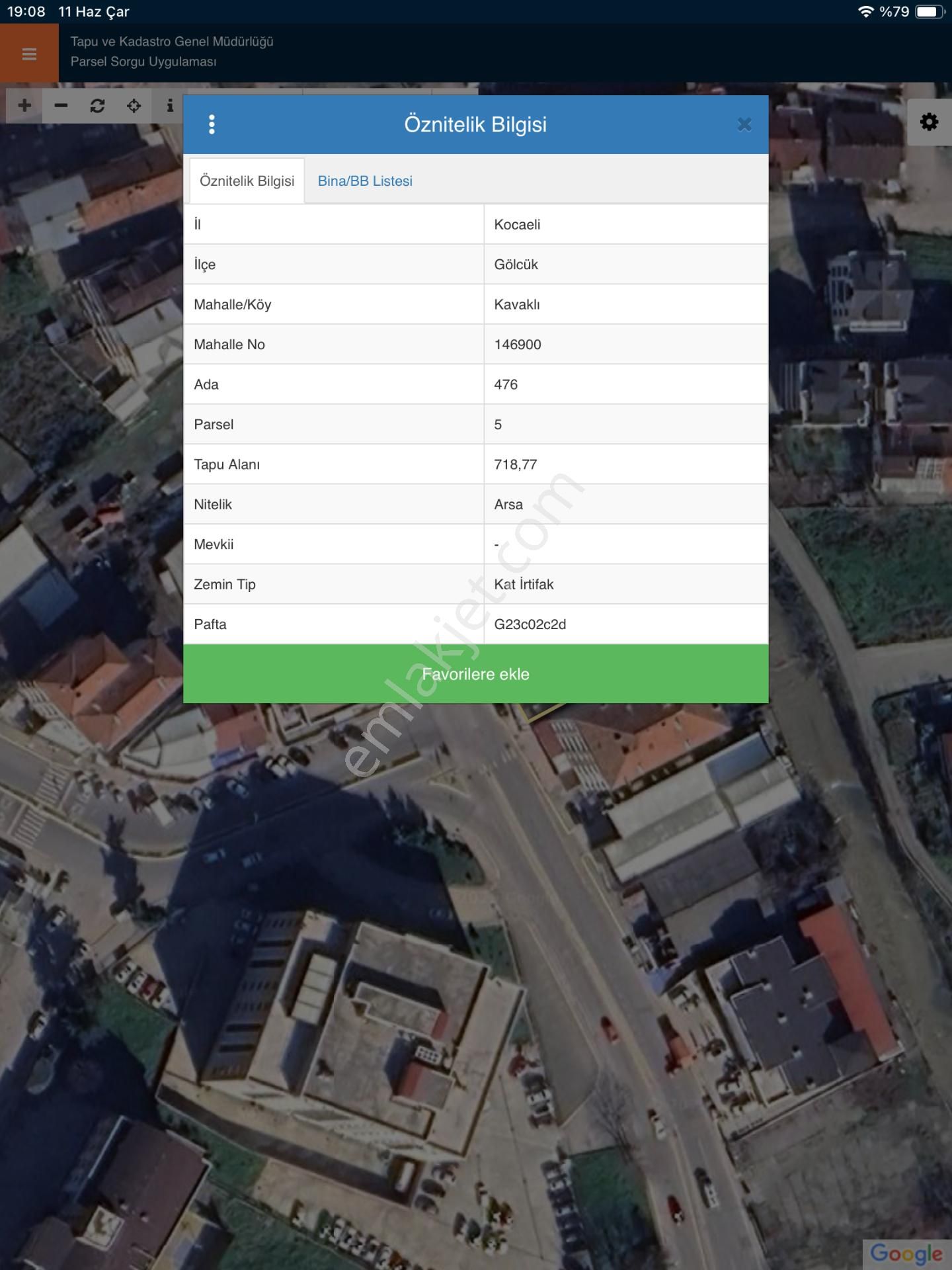This screenshot has width=952, height=1270.
Task: Click the Mahalle No value 146900
Action: pyautogui.click(x=518, y=345)
